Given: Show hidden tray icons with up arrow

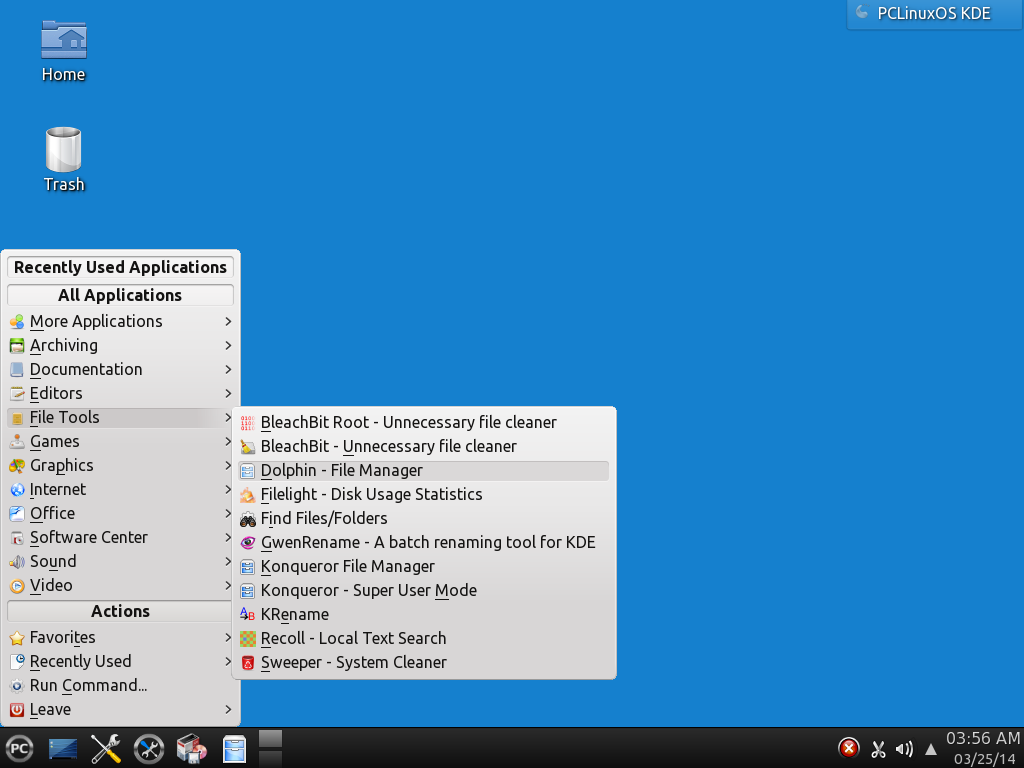Looking at the screenshot, I should [x=931, y=750].
